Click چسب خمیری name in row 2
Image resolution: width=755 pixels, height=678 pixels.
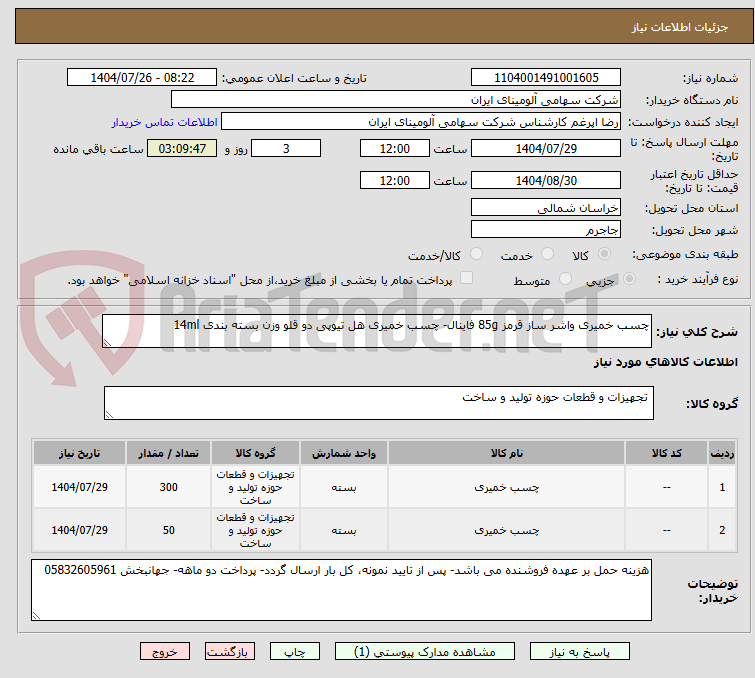(x=507, y=530)
